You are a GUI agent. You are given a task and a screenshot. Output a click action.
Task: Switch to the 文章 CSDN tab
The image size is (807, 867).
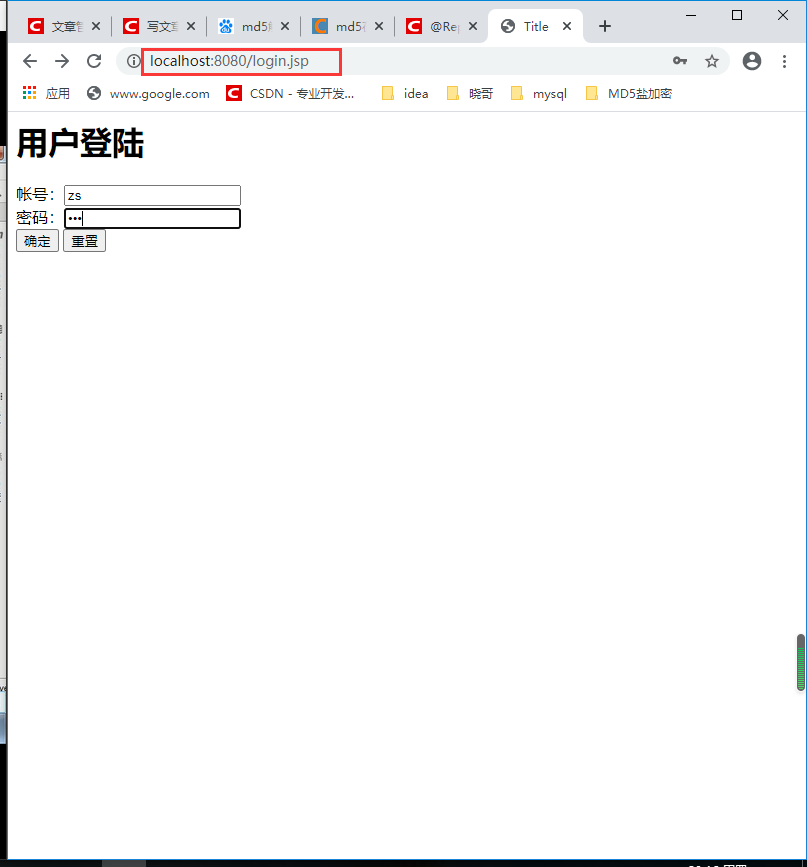pyautogui.click(x=55, y=26)
